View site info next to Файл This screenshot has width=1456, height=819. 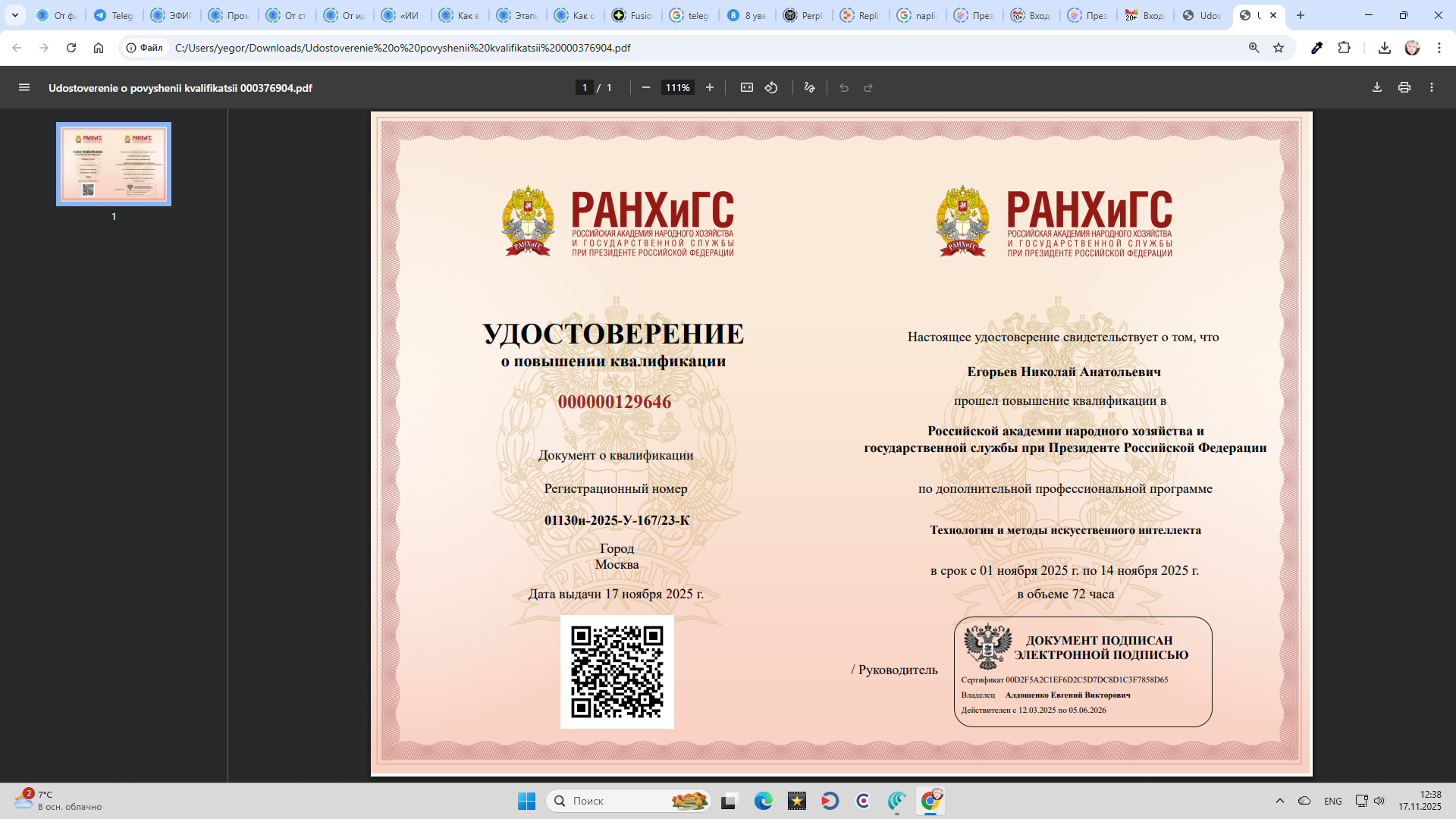(x=144, y=48)
